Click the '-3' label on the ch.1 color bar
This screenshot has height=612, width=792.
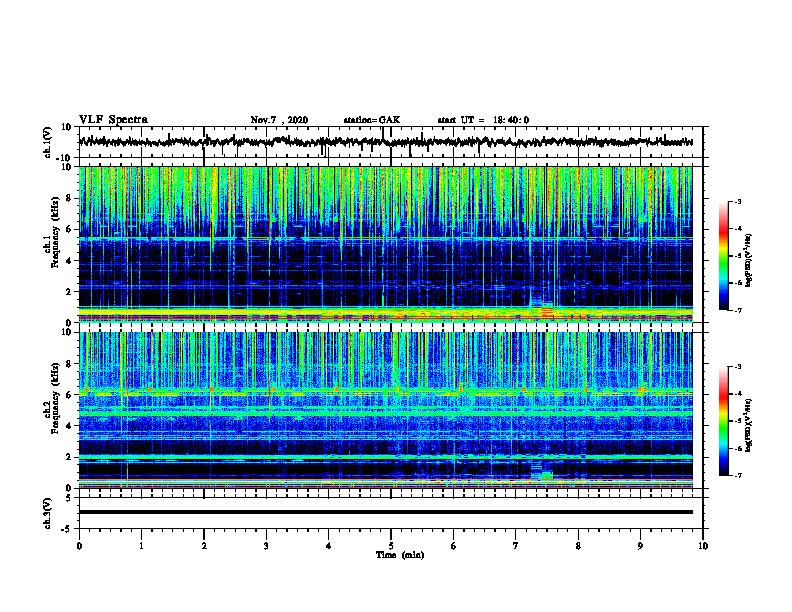point(737,202)
